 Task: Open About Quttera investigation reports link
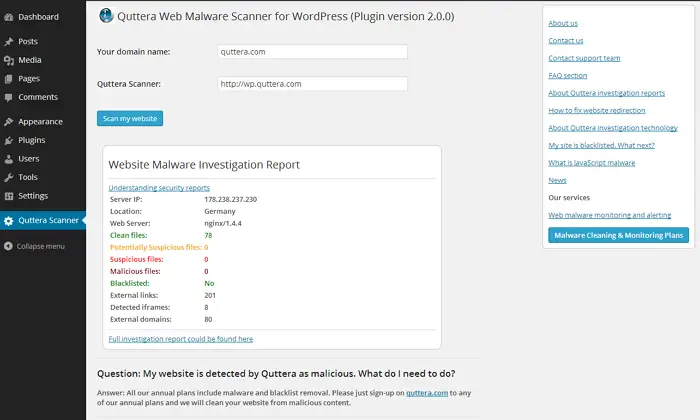pyautogui.click(x=606, y=93)
